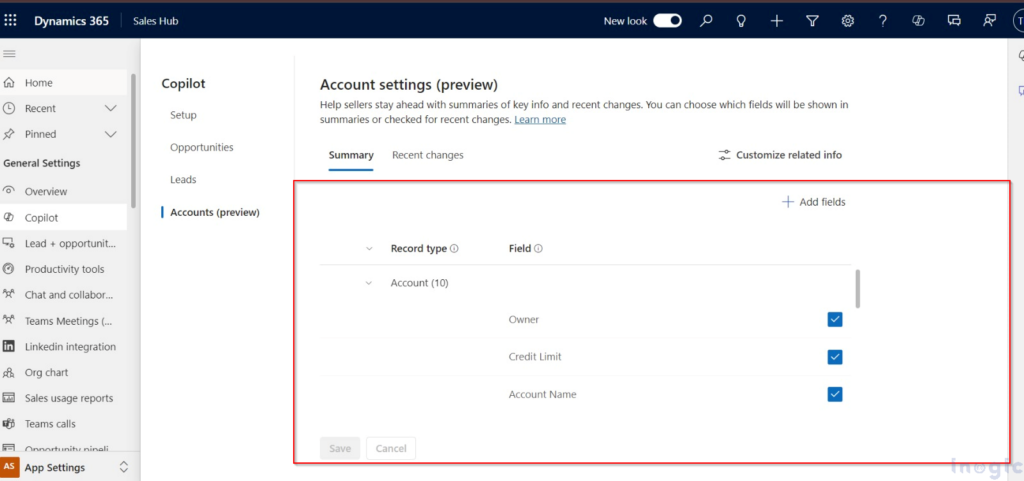This screenshot has width=1024, height=481.
Task: Open Chat and collaborate settings
Action: click(x=64, y=295)
